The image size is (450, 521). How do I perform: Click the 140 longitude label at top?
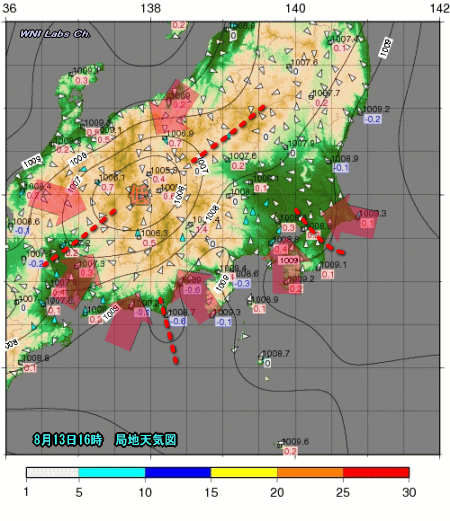(295, 8)
